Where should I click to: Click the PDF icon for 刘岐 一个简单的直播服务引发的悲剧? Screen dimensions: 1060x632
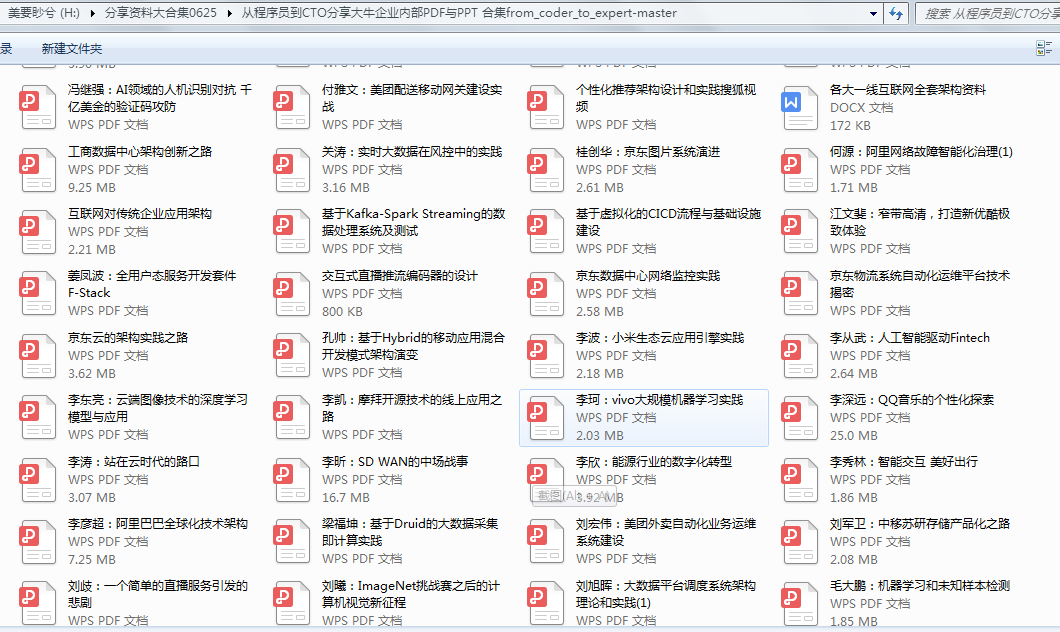click(38, 603)
